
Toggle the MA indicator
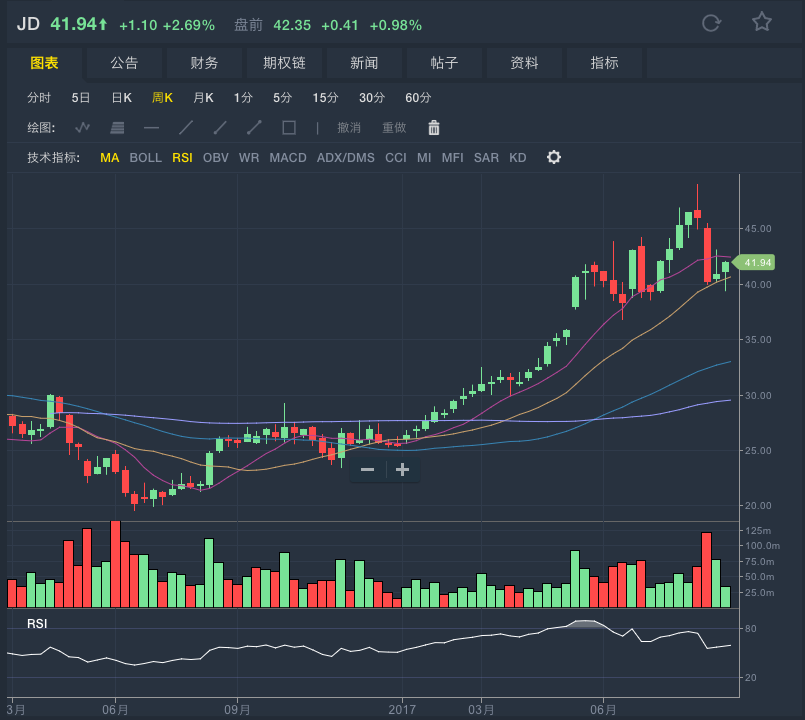click(x=109, y=158)
